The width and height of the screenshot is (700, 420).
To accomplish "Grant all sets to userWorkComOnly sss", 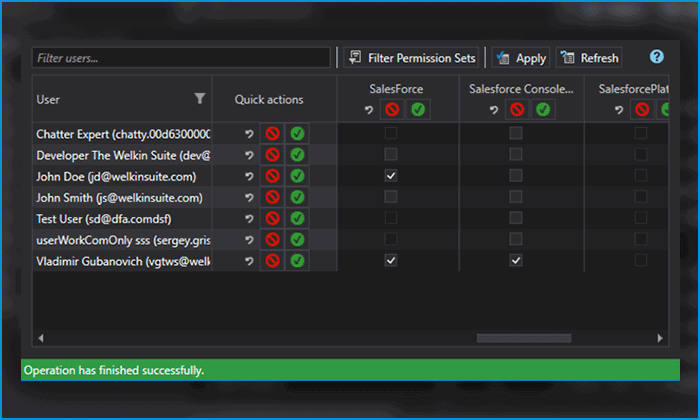I will click(297, 240).
